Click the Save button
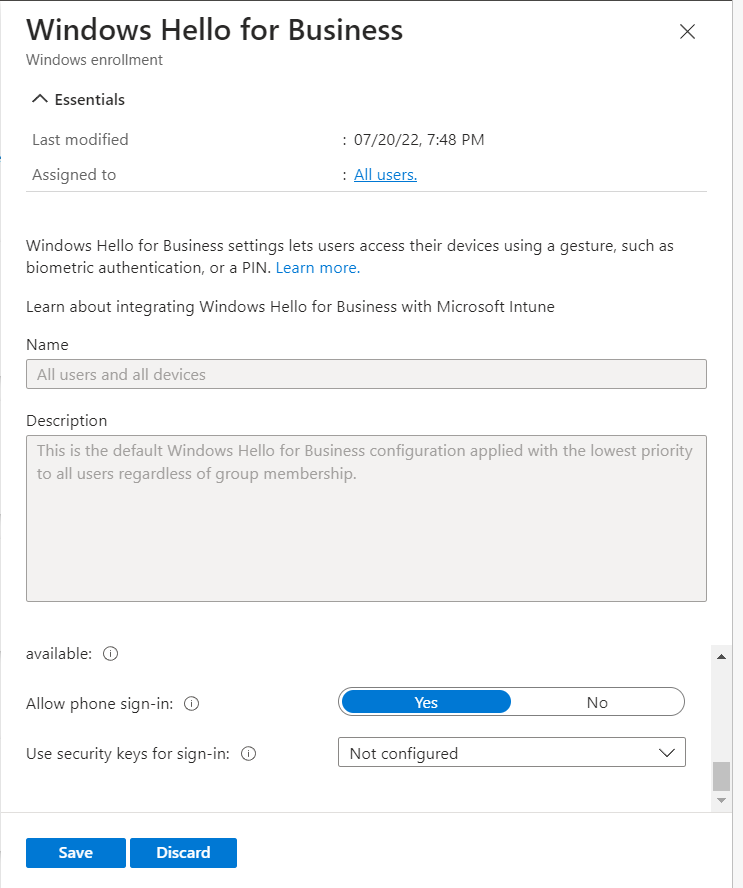The height and width of the screenshot is (888, 743). (x=75, y=852)
